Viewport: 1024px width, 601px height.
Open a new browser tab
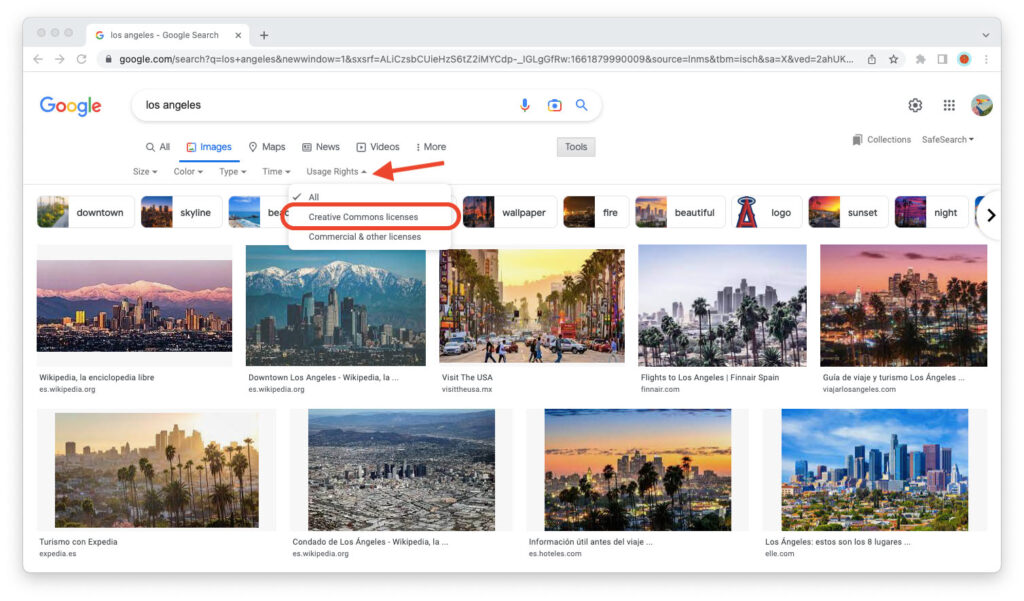[x=264, y=35]
